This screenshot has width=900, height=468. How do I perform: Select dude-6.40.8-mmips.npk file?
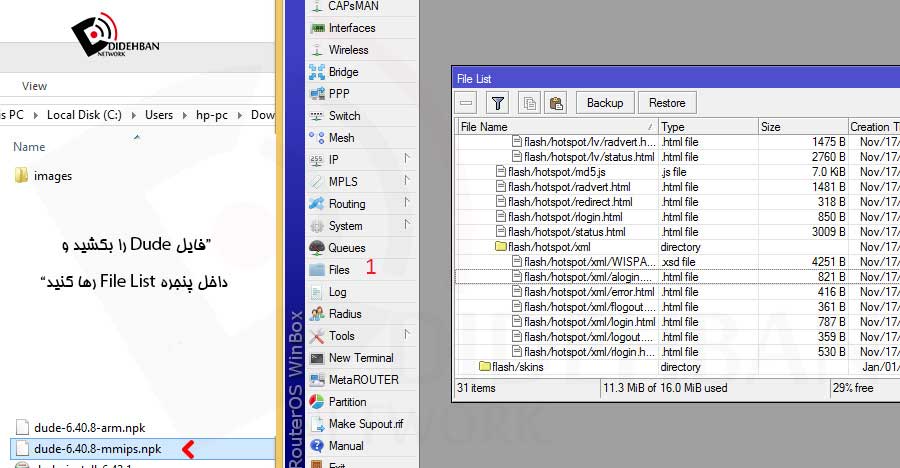tap(142, 449)
